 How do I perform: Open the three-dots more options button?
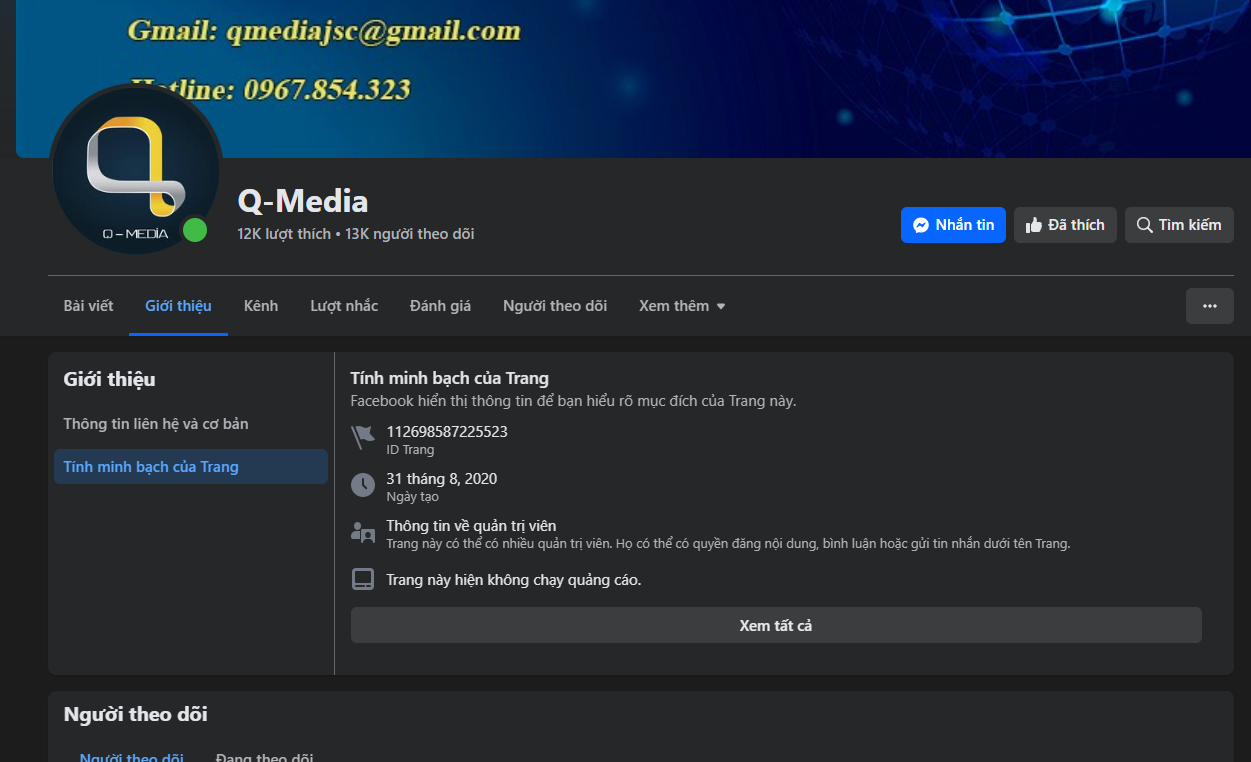coord(1209,306)
